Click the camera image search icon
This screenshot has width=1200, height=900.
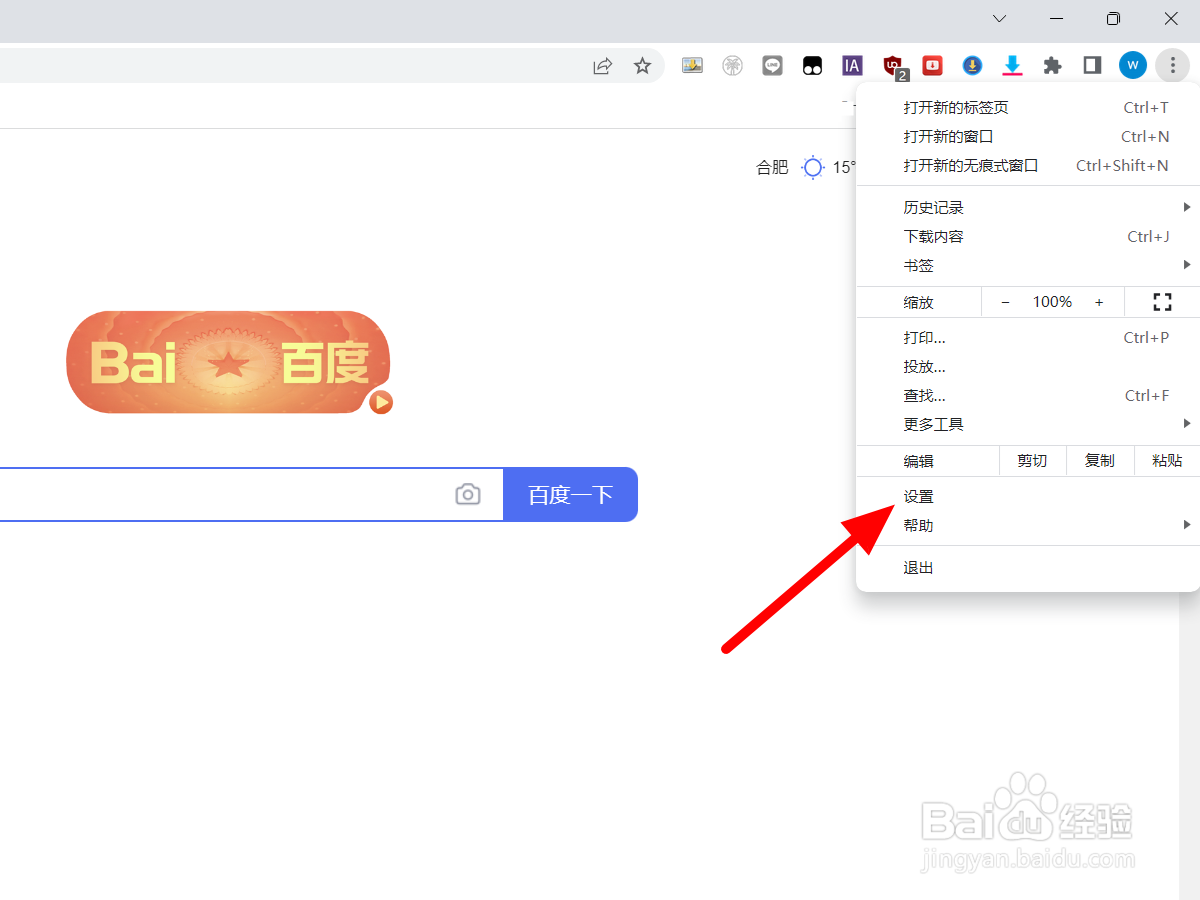(467, 494)
